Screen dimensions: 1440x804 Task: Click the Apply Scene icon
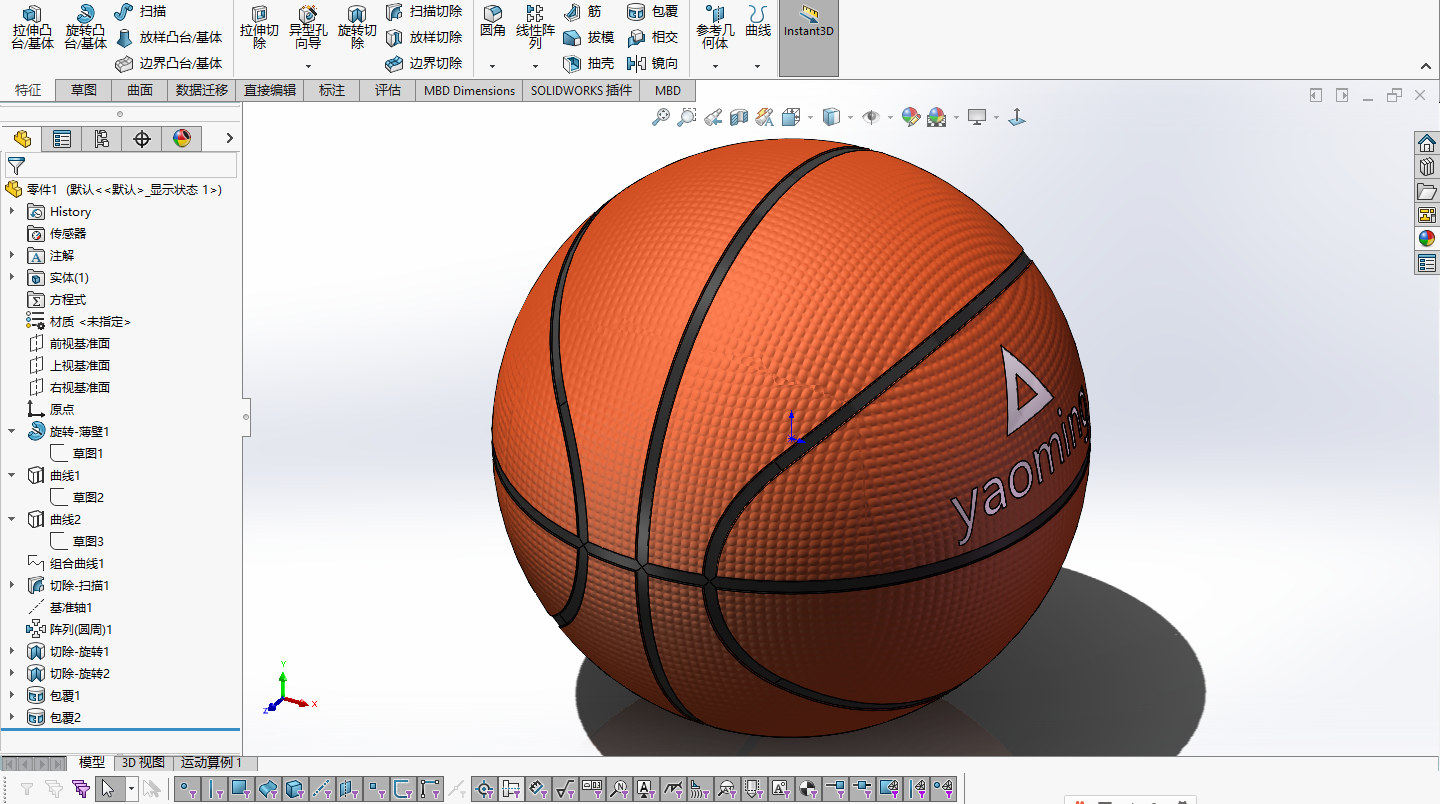pos(937,117)
